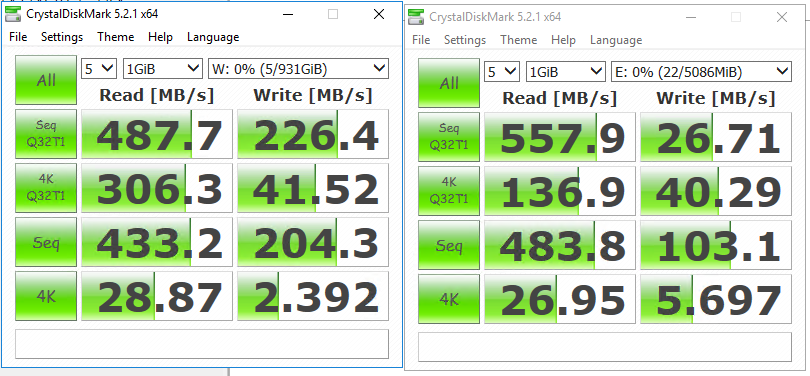Close the right CrystalDiskMark window

pyautogui.click(x=782, y=18)
